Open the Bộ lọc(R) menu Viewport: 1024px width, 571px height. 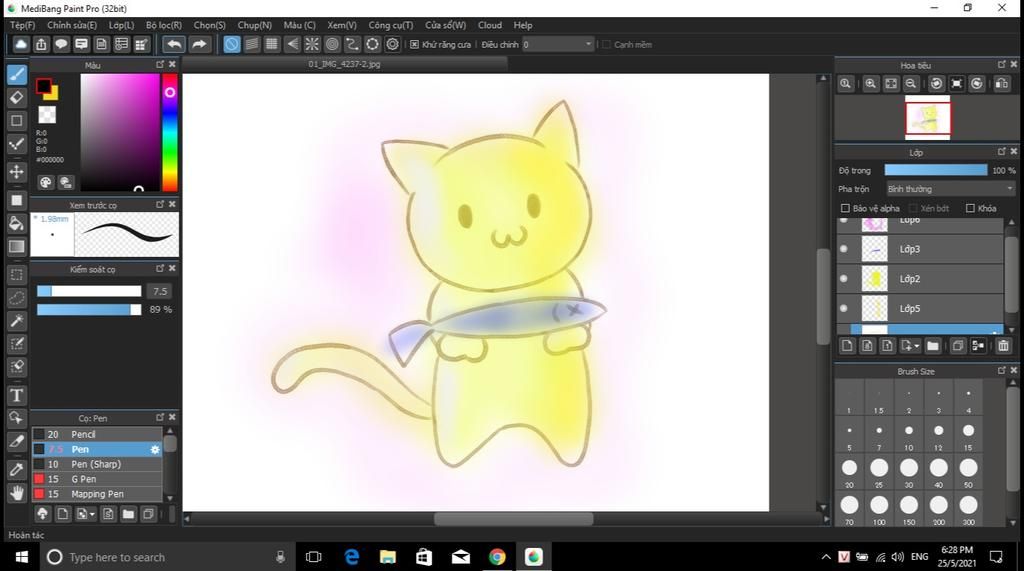164,25
